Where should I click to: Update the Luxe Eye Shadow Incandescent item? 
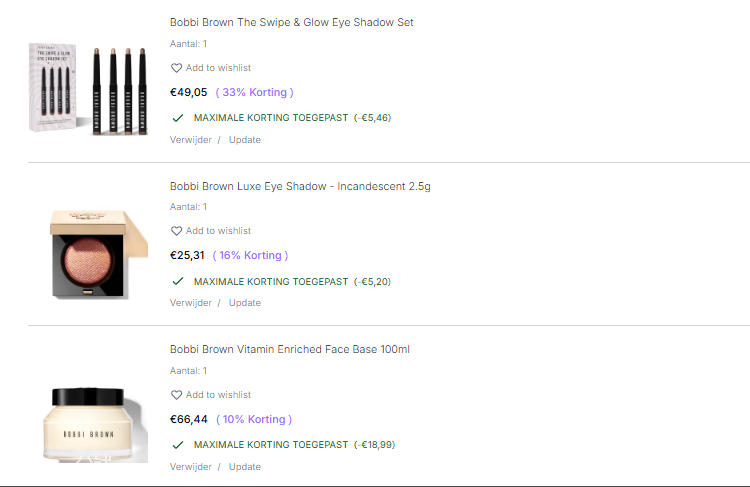point(244,303)
